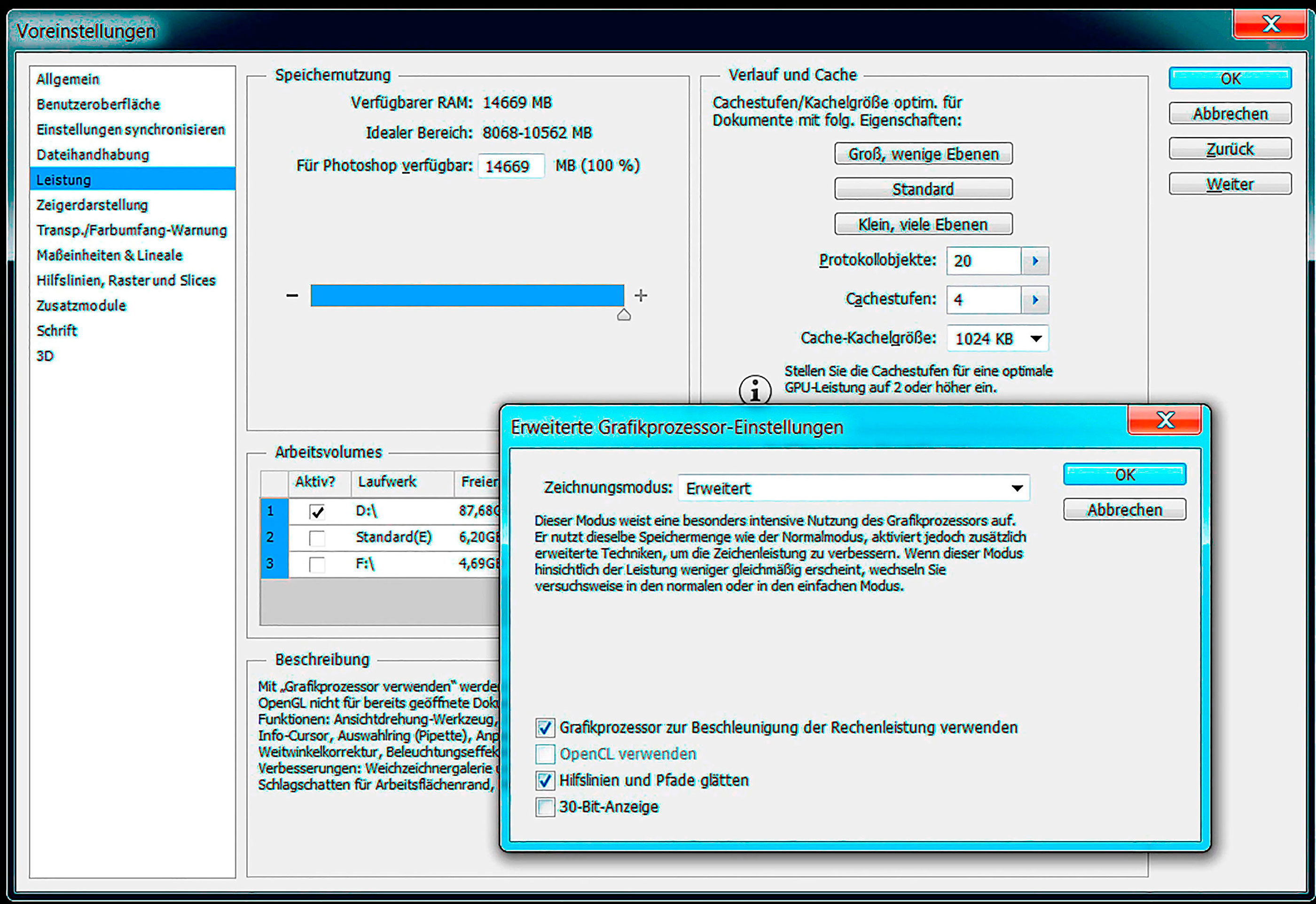This screenshot has height=904, width=1316.
Task: Open the Cachestufen arrow popup
Action: point(1035,299)
